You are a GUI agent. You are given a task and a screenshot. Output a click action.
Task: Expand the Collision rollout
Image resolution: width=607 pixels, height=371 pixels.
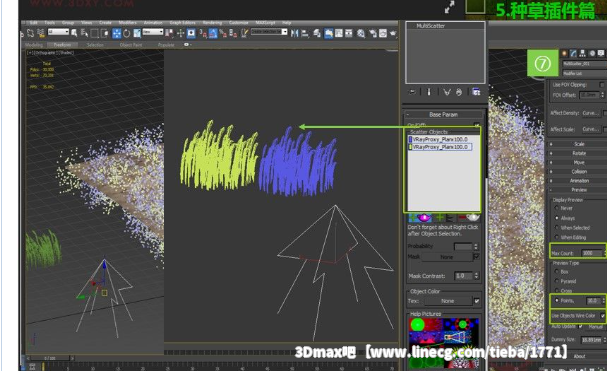click(x=578, y=172)
